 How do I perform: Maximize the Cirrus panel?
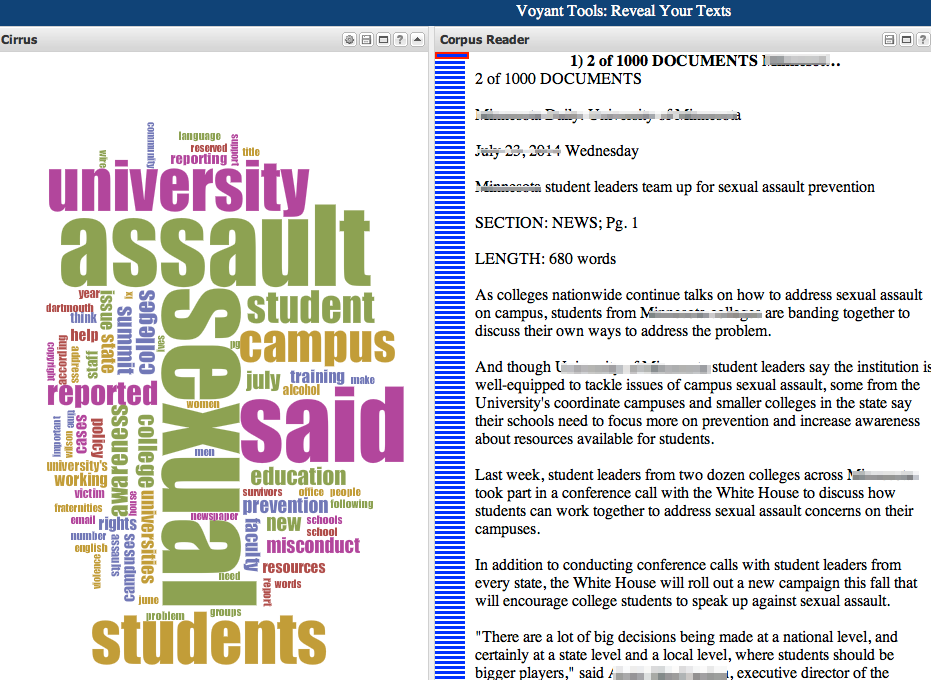383,39
